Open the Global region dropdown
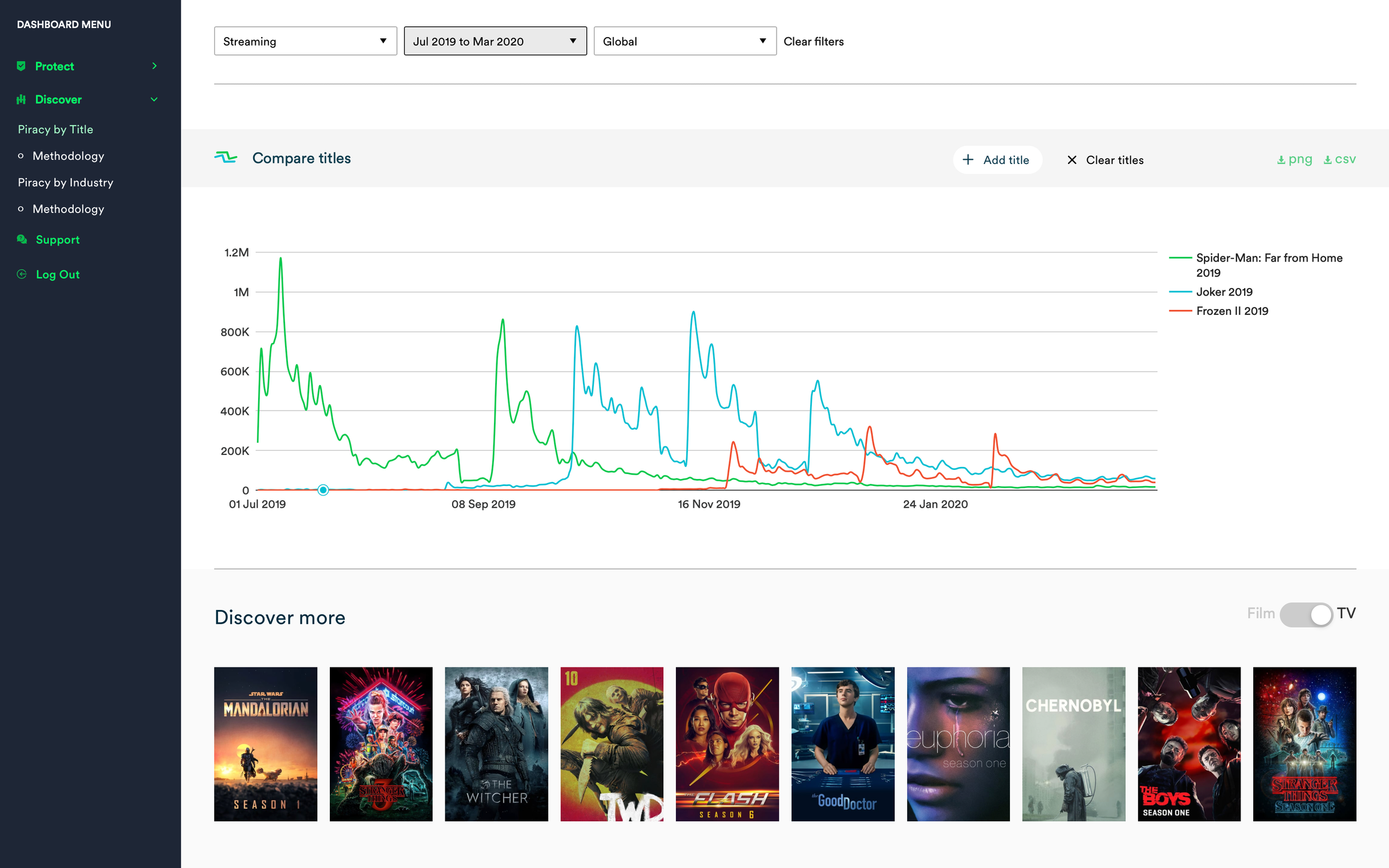 click(x=685, y=41)
